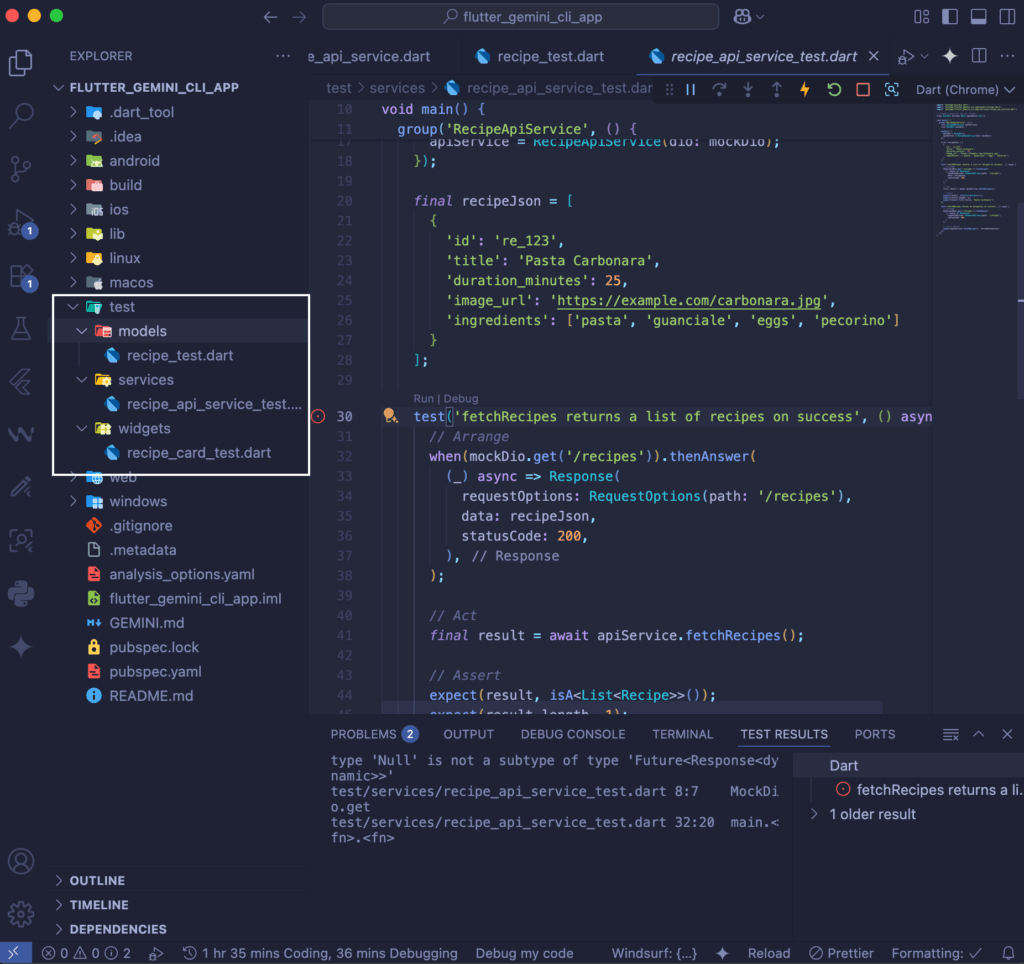Maximize the bottom panel size
This screenshot has width=1024, height=964.
click(x=978, y=734)
